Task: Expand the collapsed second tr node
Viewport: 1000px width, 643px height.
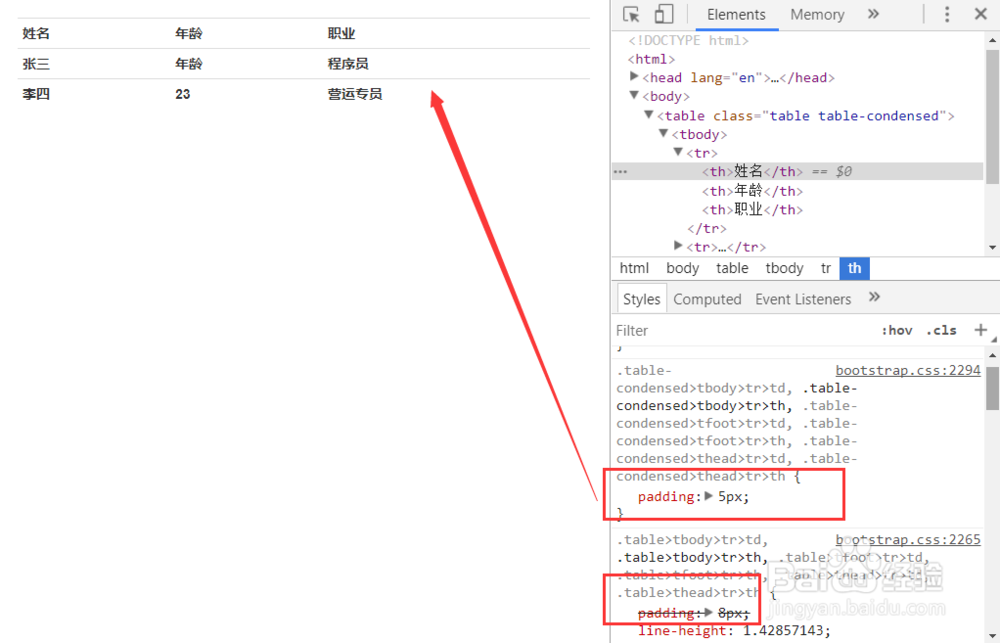Action: tap(679, 246)
